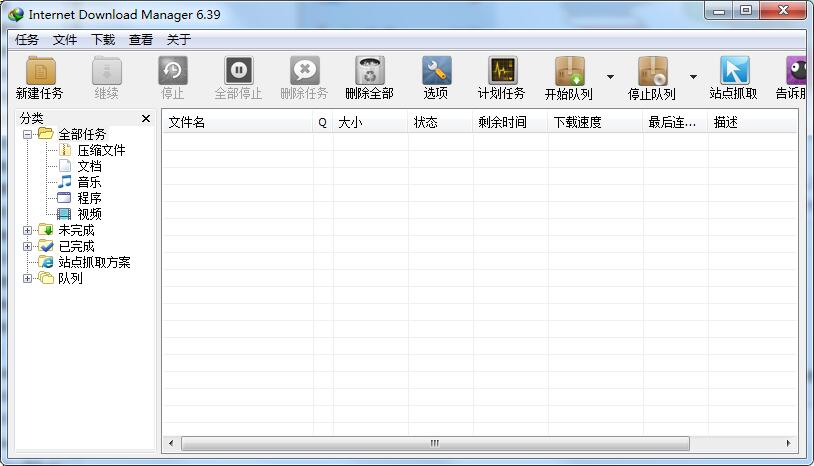Open the 开始队列 dropdown arrow
This screenshot has height=466, width=814.
click(x=610, y=77)
